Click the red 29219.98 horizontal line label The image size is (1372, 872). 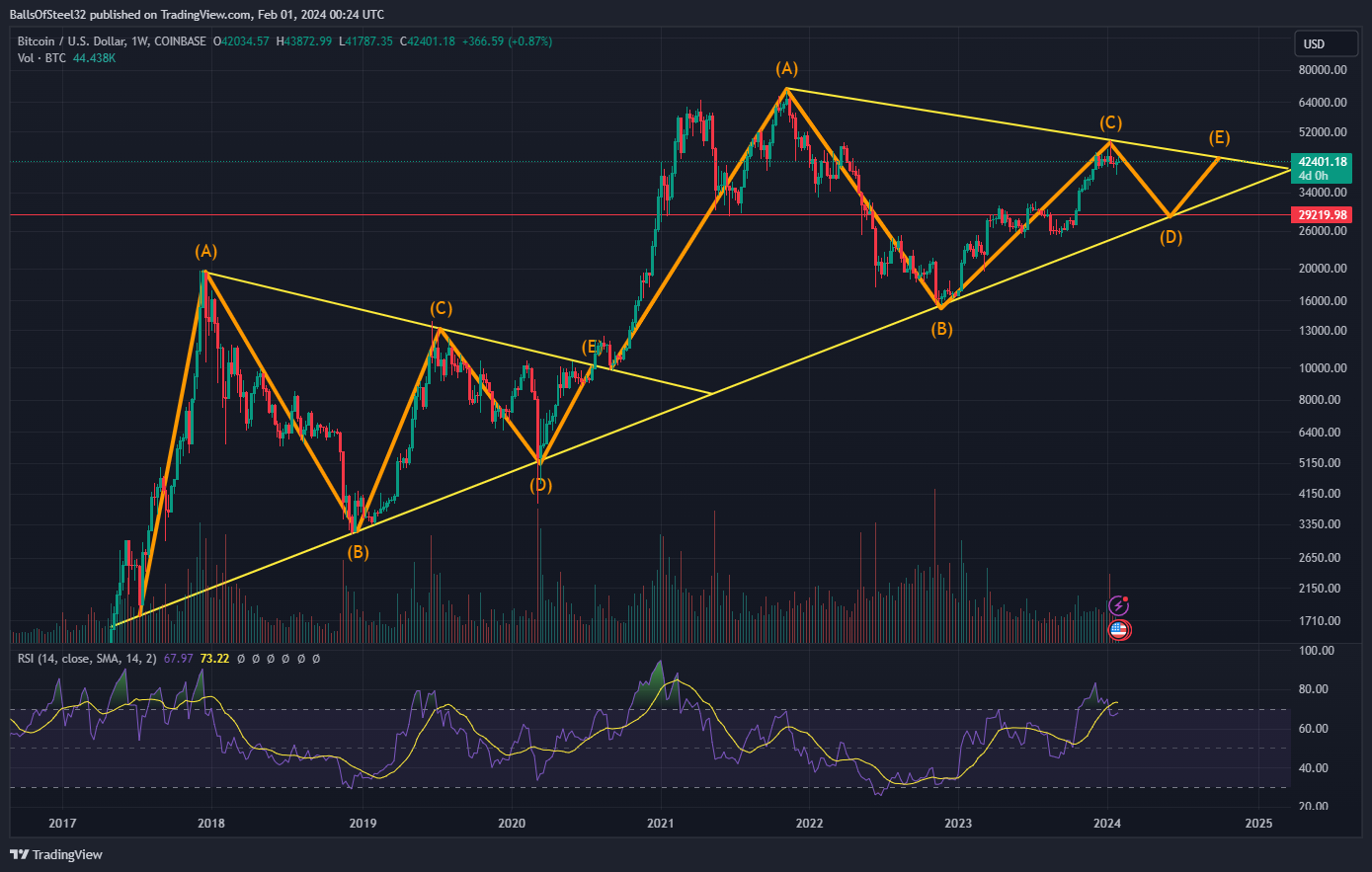(1323, 214)
